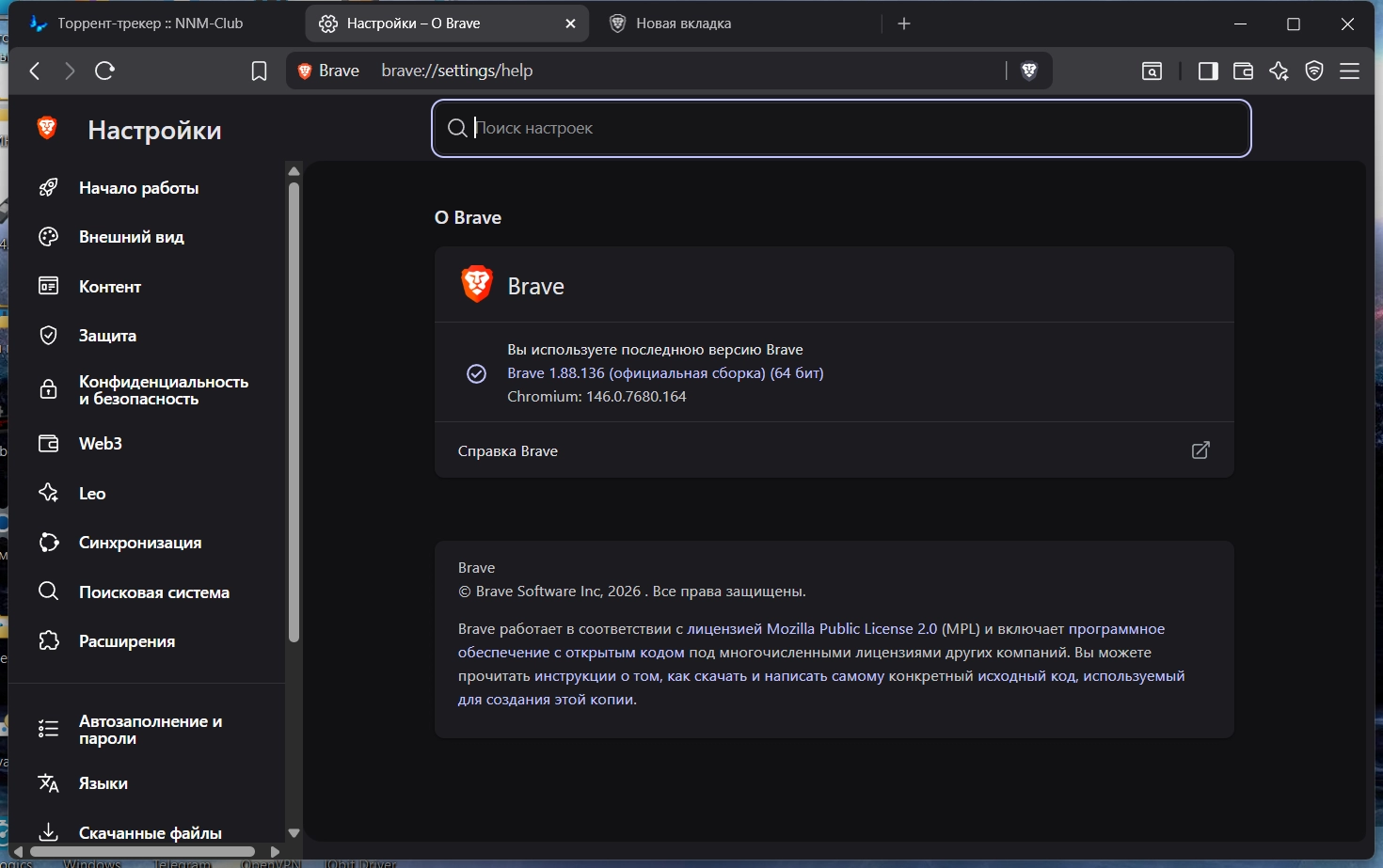Go back using the back arrow
The image size is (1383, 868).
(35, 71)
